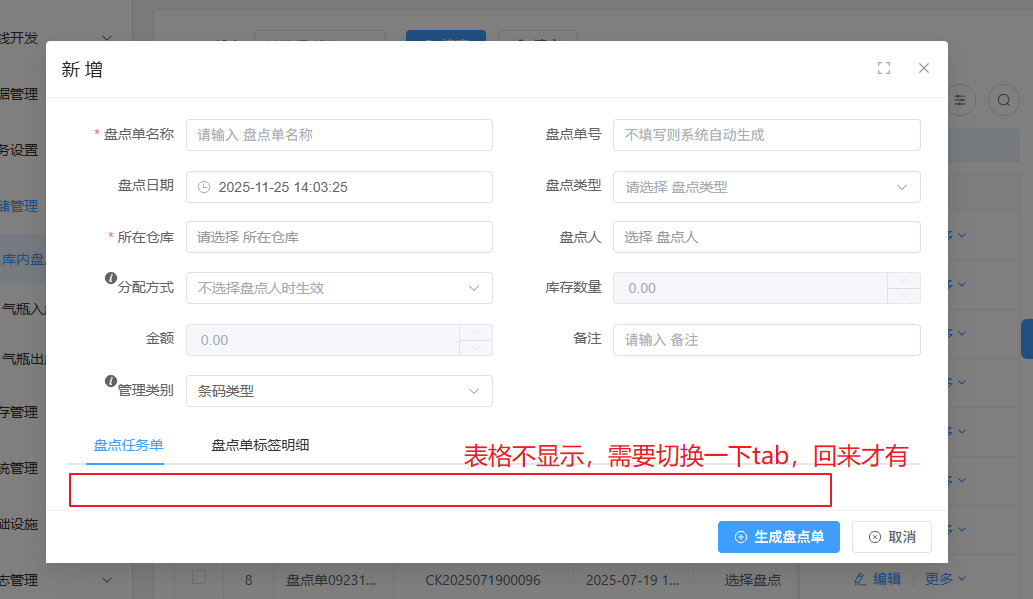Switch to the 盘点单标签明细 tab
The image size is (1033, 599).
(260, 445)
